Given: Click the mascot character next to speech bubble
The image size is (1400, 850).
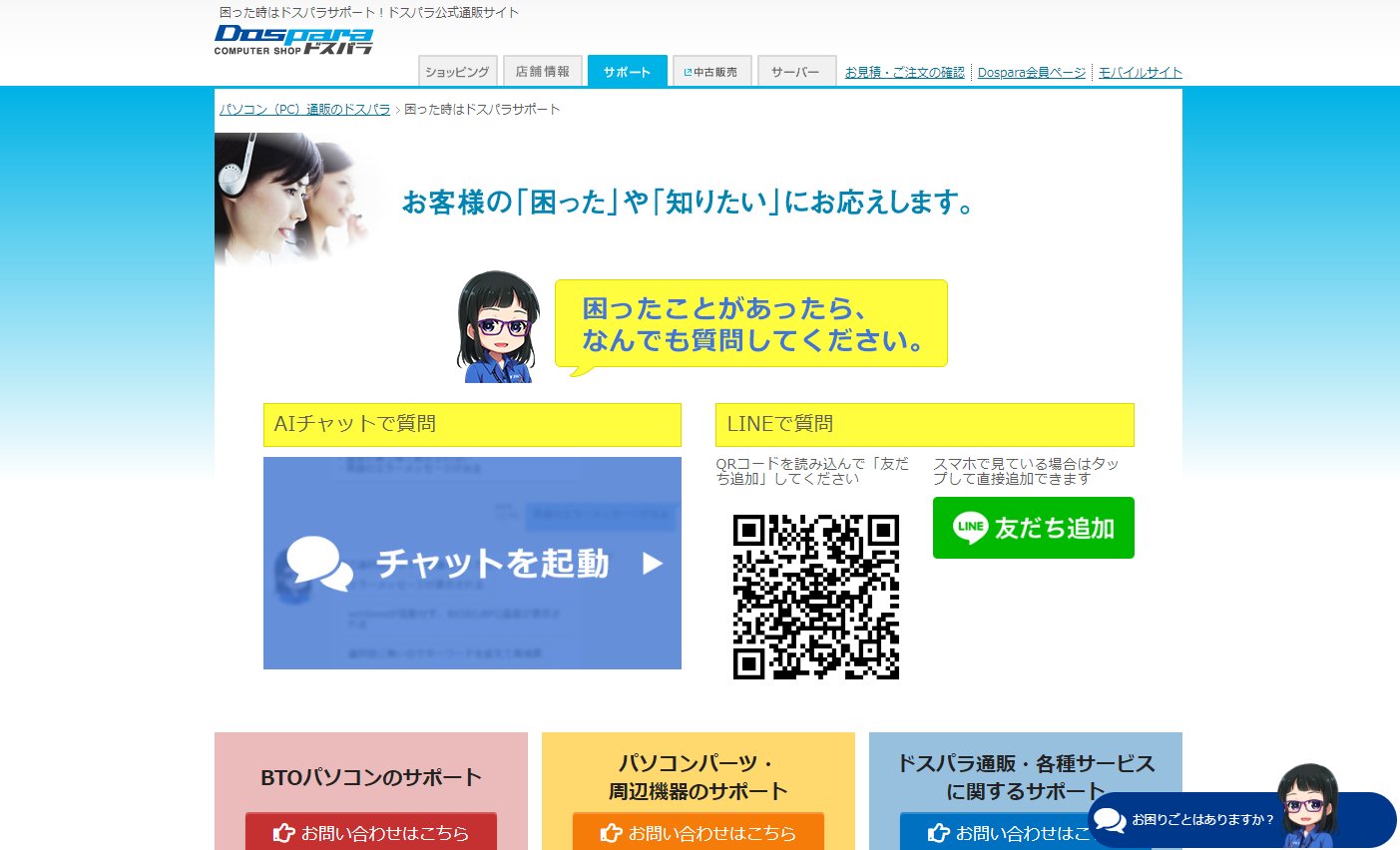Looking at the screenshot, I should 499,327.
